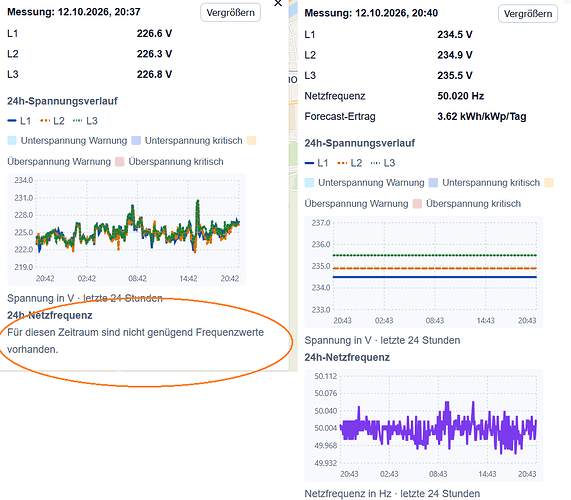
Task: Click caption Spannung in V in 20:37 panel
Action: pos(85,299)
